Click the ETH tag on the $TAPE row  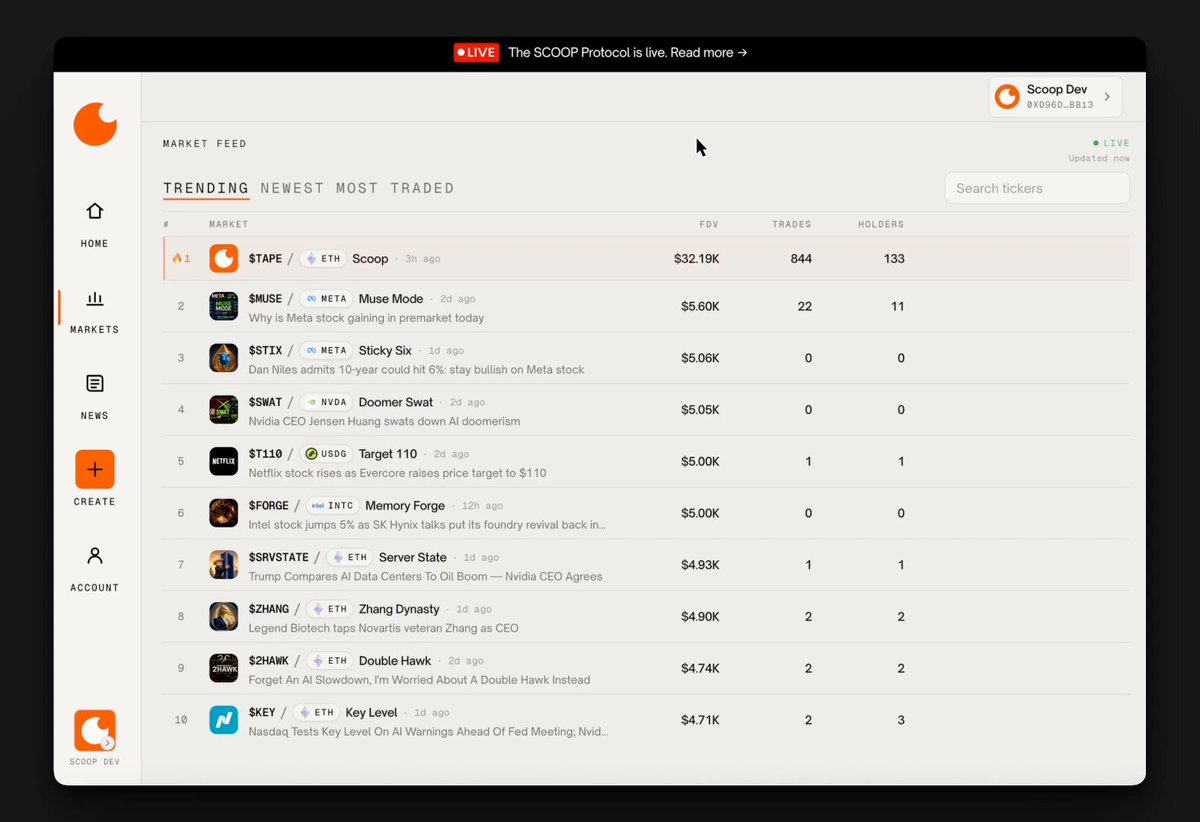pyautogui.click(x=324, y=258)
